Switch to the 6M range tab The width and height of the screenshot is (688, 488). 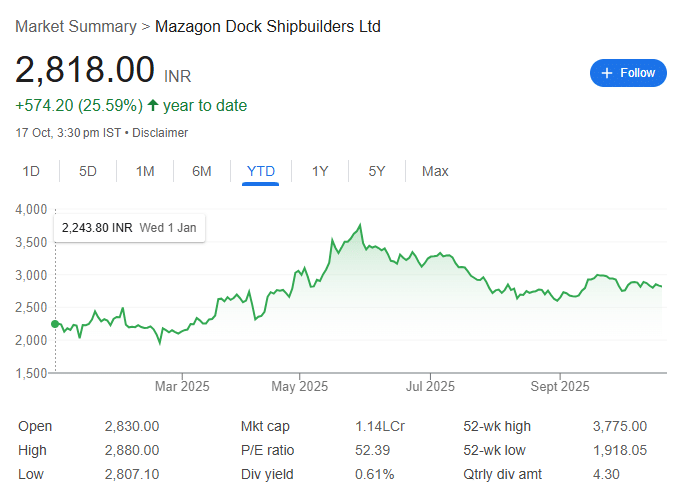point(202,171)
